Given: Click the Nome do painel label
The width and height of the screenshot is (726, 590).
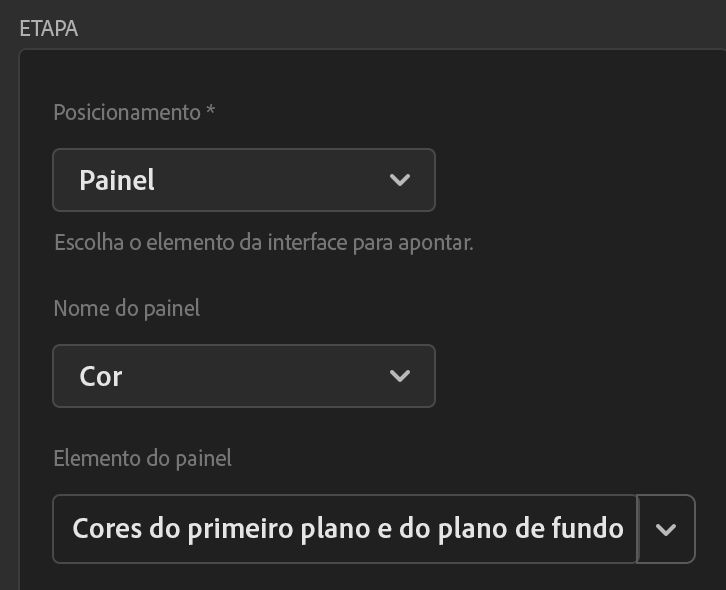Looking at the screenshot, I should (x=126, y=308).
